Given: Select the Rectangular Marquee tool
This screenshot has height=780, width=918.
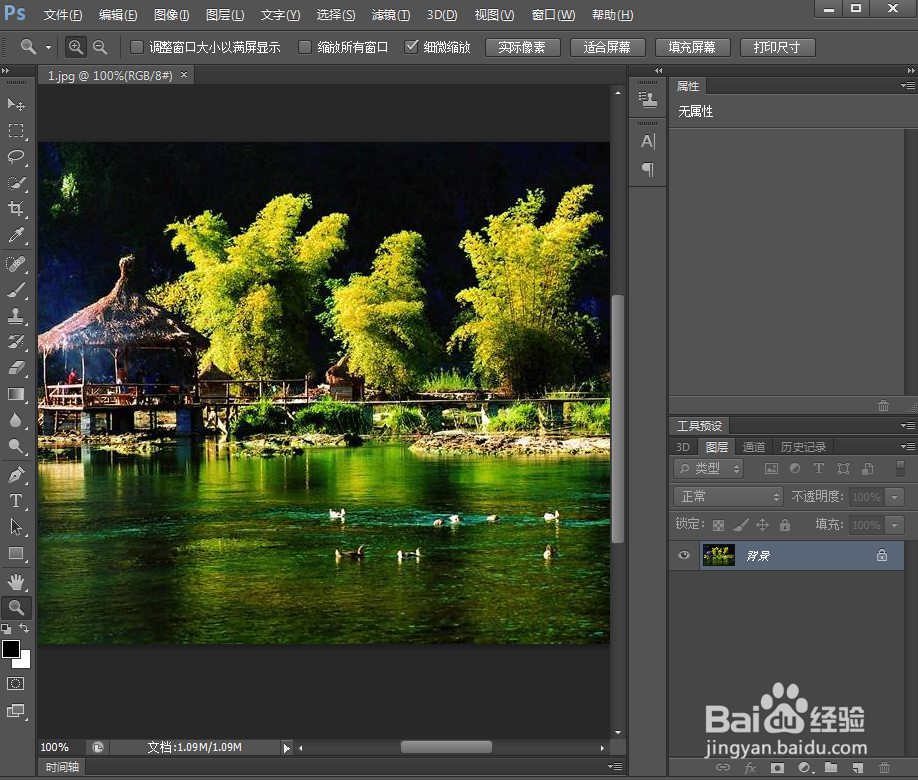Looking at the screenshot, I should tap(16, 131).
